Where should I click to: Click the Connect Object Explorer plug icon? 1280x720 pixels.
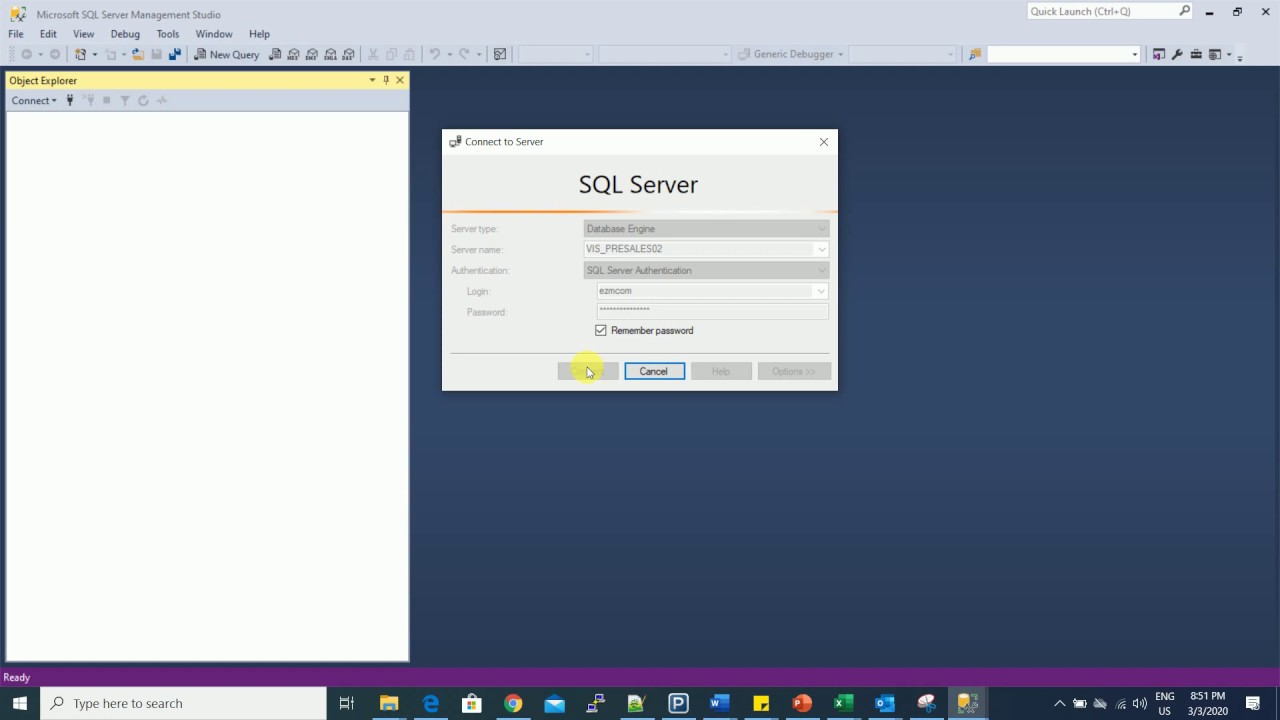[70, 100]
